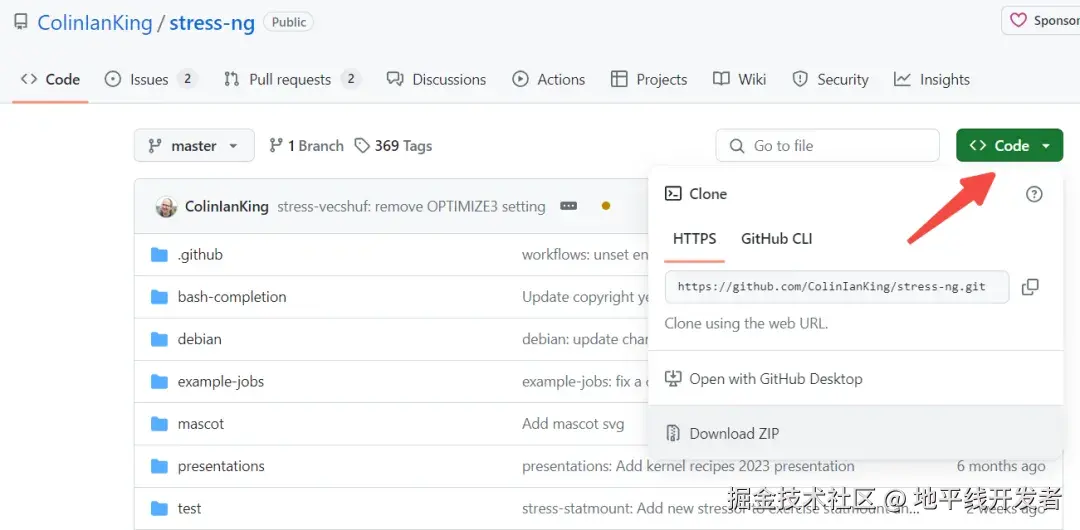
Task: Open the stress-statmount commit message
Action: [x=721, y=508]
